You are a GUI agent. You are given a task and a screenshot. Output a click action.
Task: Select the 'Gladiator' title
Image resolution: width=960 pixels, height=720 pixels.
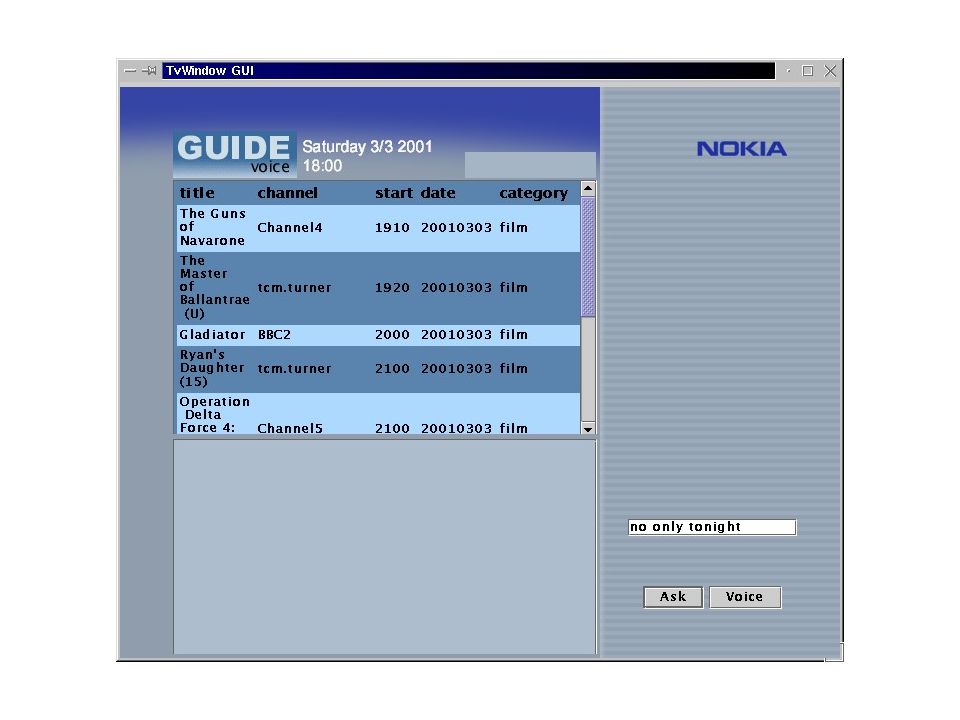(x=212, y=335)
